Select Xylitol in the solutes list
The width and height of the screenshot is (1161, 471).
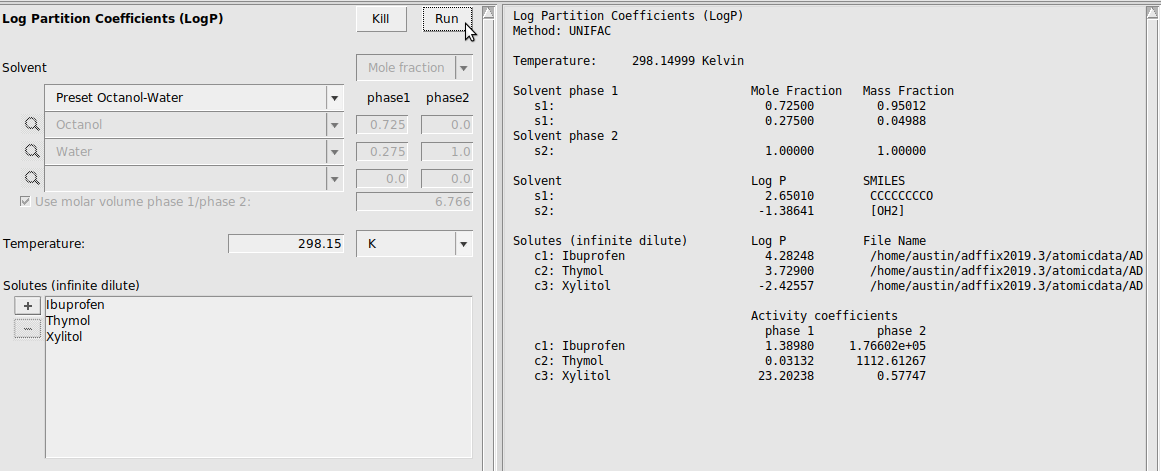click(64, 337)
